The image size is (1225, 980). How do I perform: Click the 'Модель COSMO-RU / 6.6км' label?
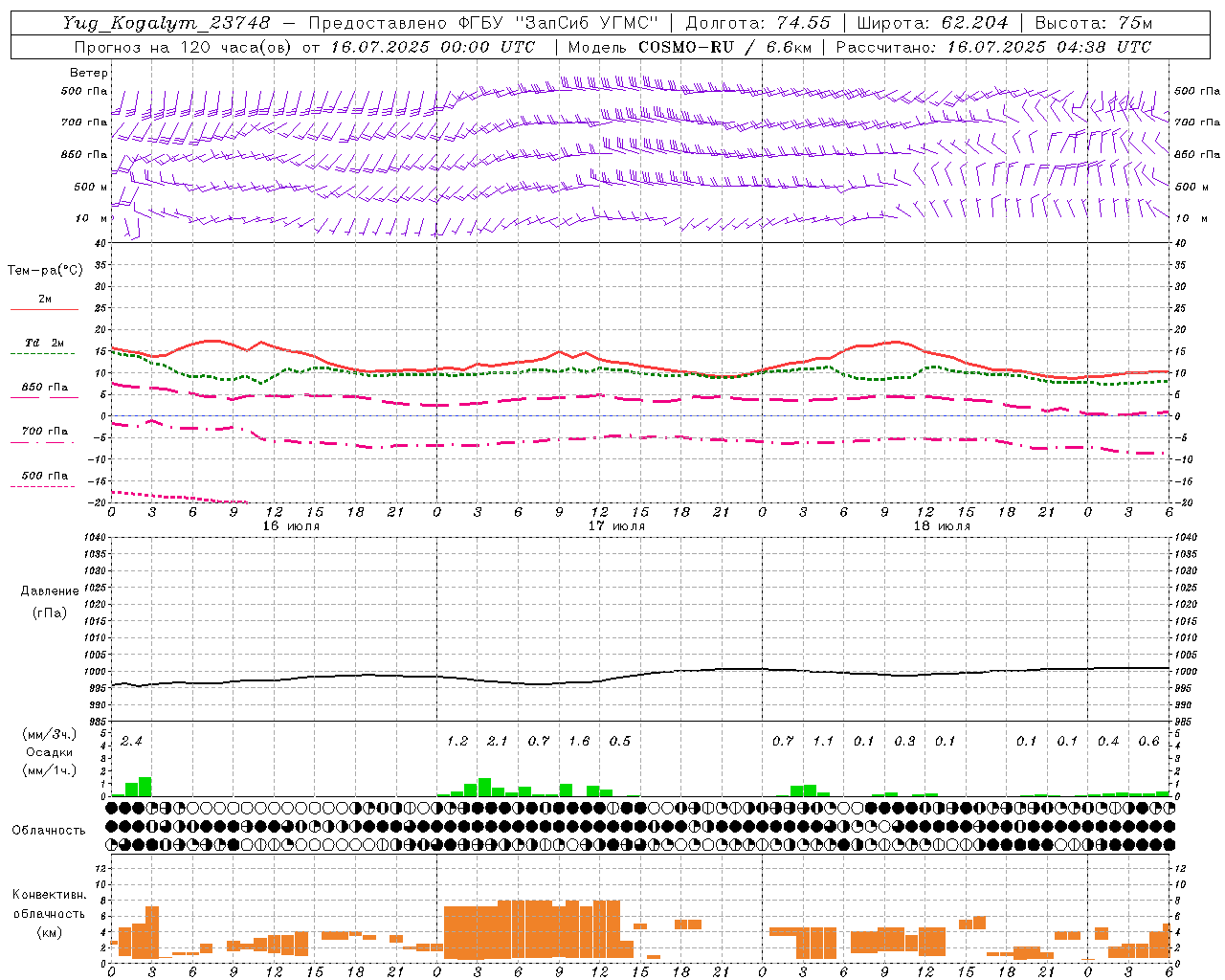(x=688, y=47)
